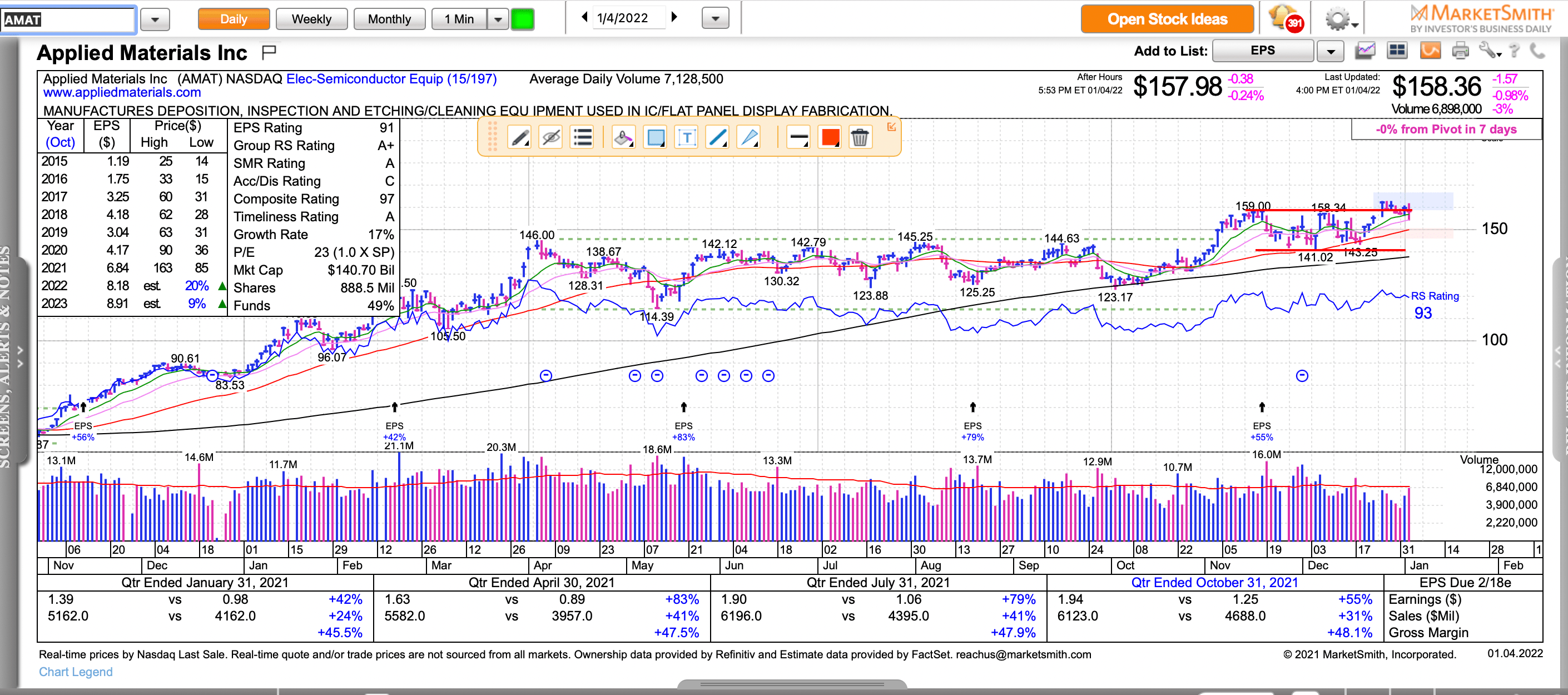Switch to Monthly chart period
1568x695 pixels.
(x=390, y=19)
